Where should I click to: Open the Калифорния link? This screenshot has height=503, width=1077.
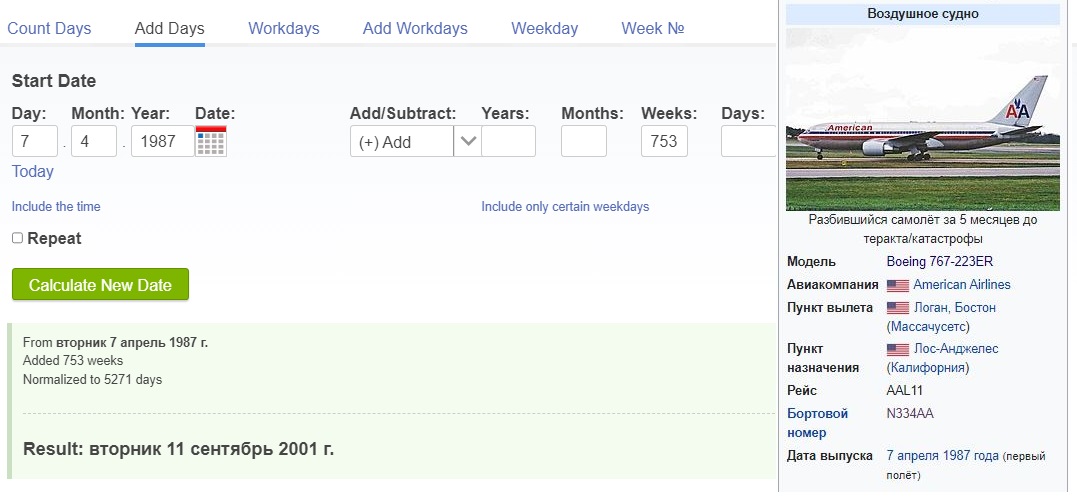[x=928, y=368]
